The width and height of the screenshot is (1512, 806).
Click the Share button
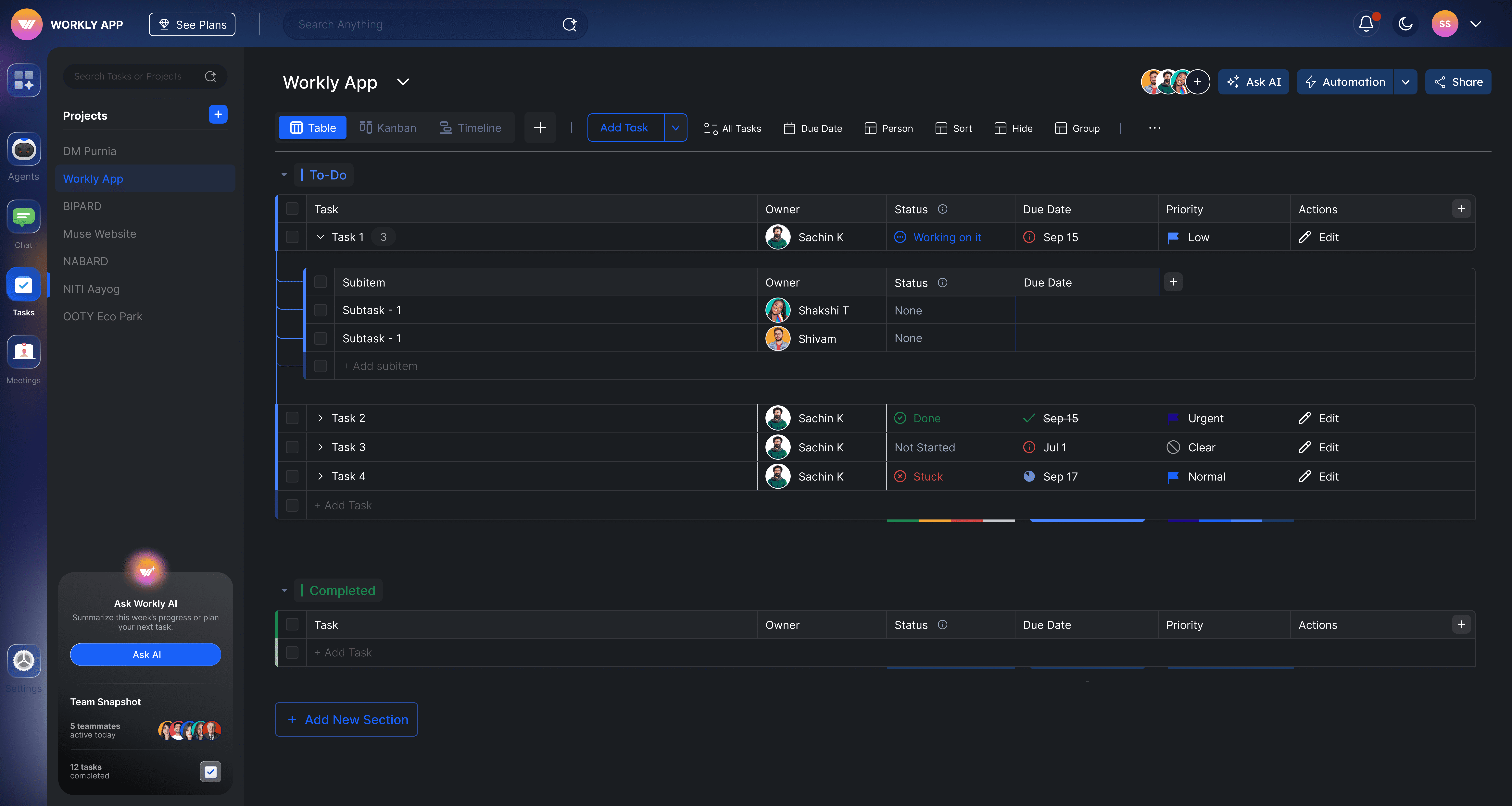1458,82
